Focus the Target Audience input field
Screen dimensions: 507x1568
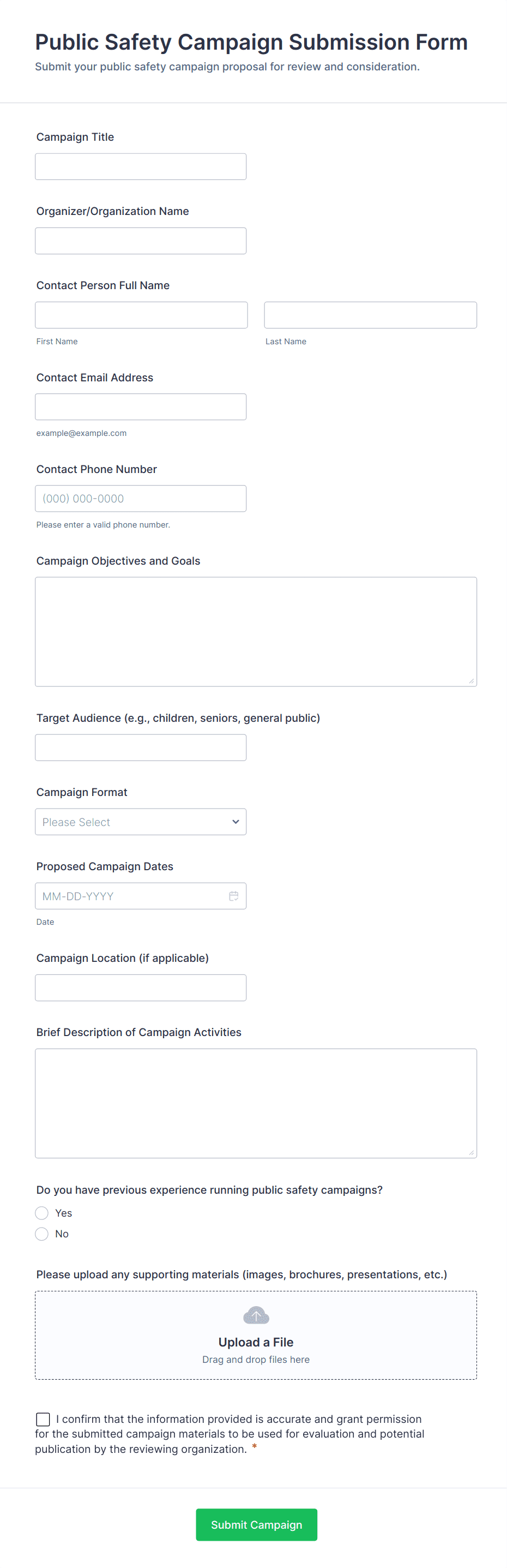pyautogui.click(x=141, y=747)
